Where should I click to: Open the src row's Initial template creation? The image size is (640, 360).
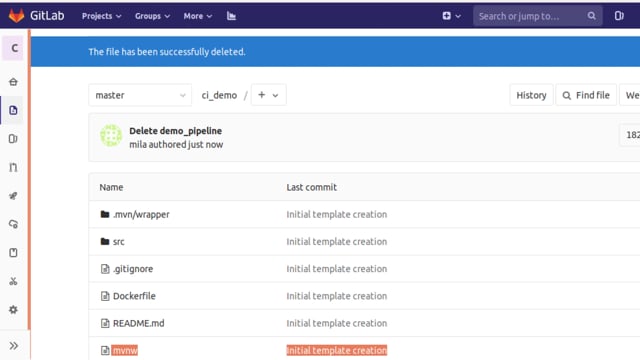pyautogui.click(x=336, y=242)
